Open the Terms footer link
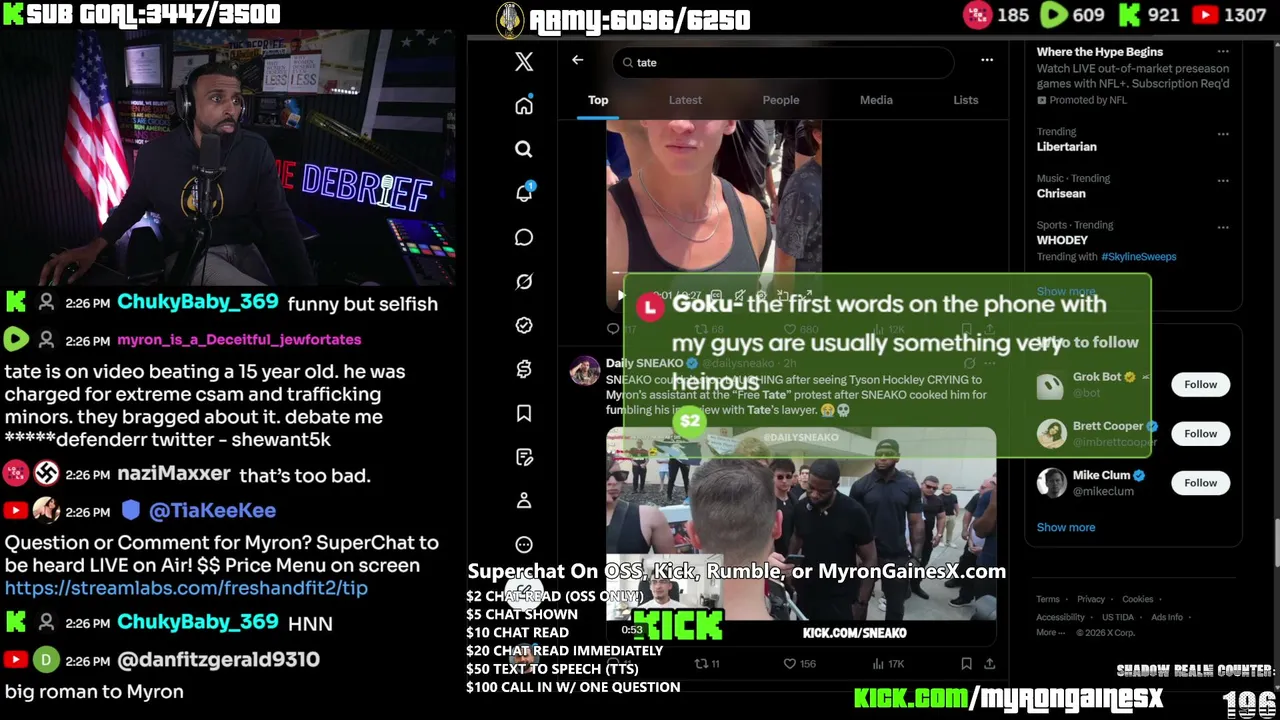Image resolution: width=1280 pixels, height=720 pixels. (1047, 599)
